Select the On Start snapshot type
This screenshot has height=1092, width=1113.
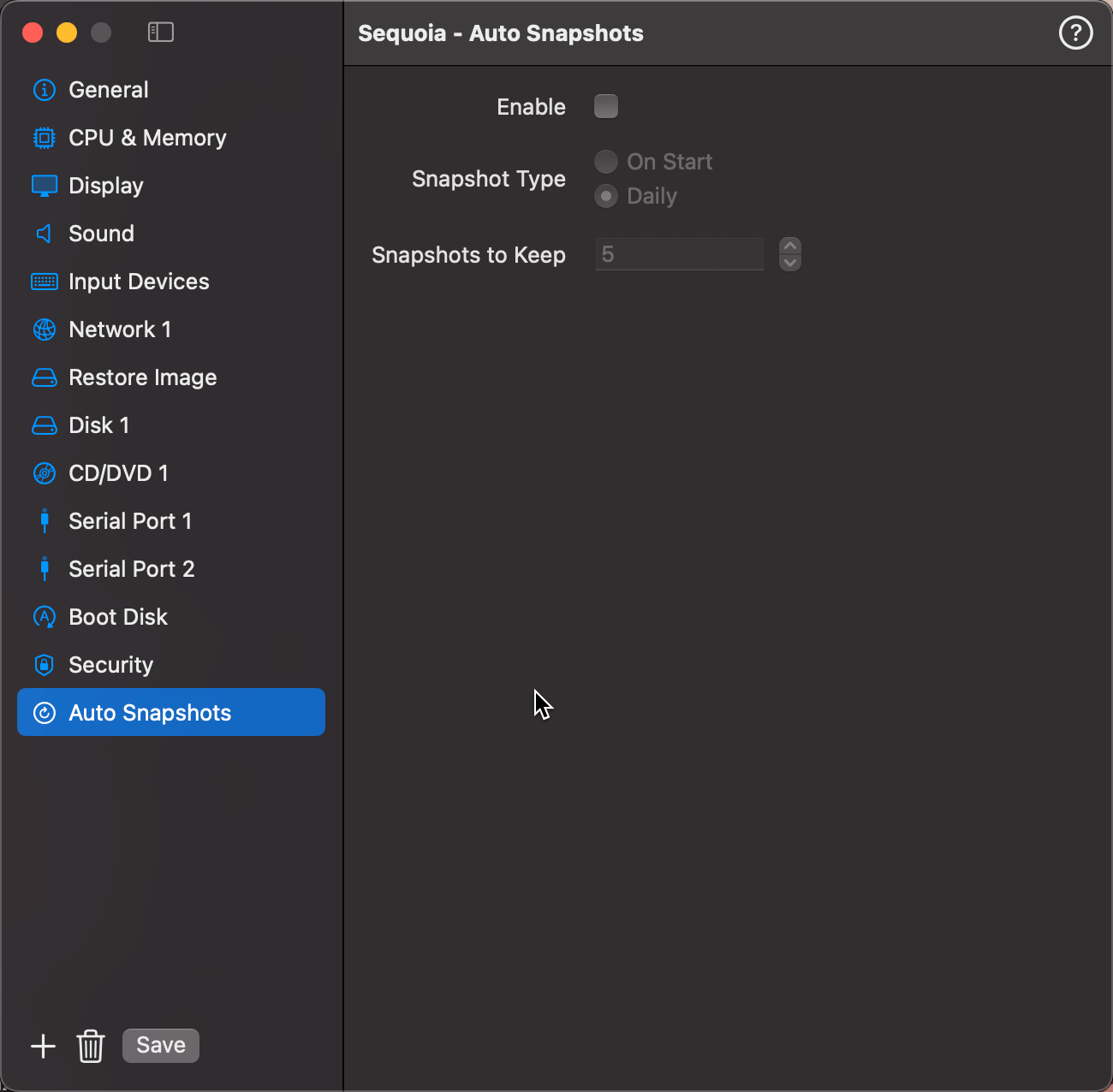(606, 161)
